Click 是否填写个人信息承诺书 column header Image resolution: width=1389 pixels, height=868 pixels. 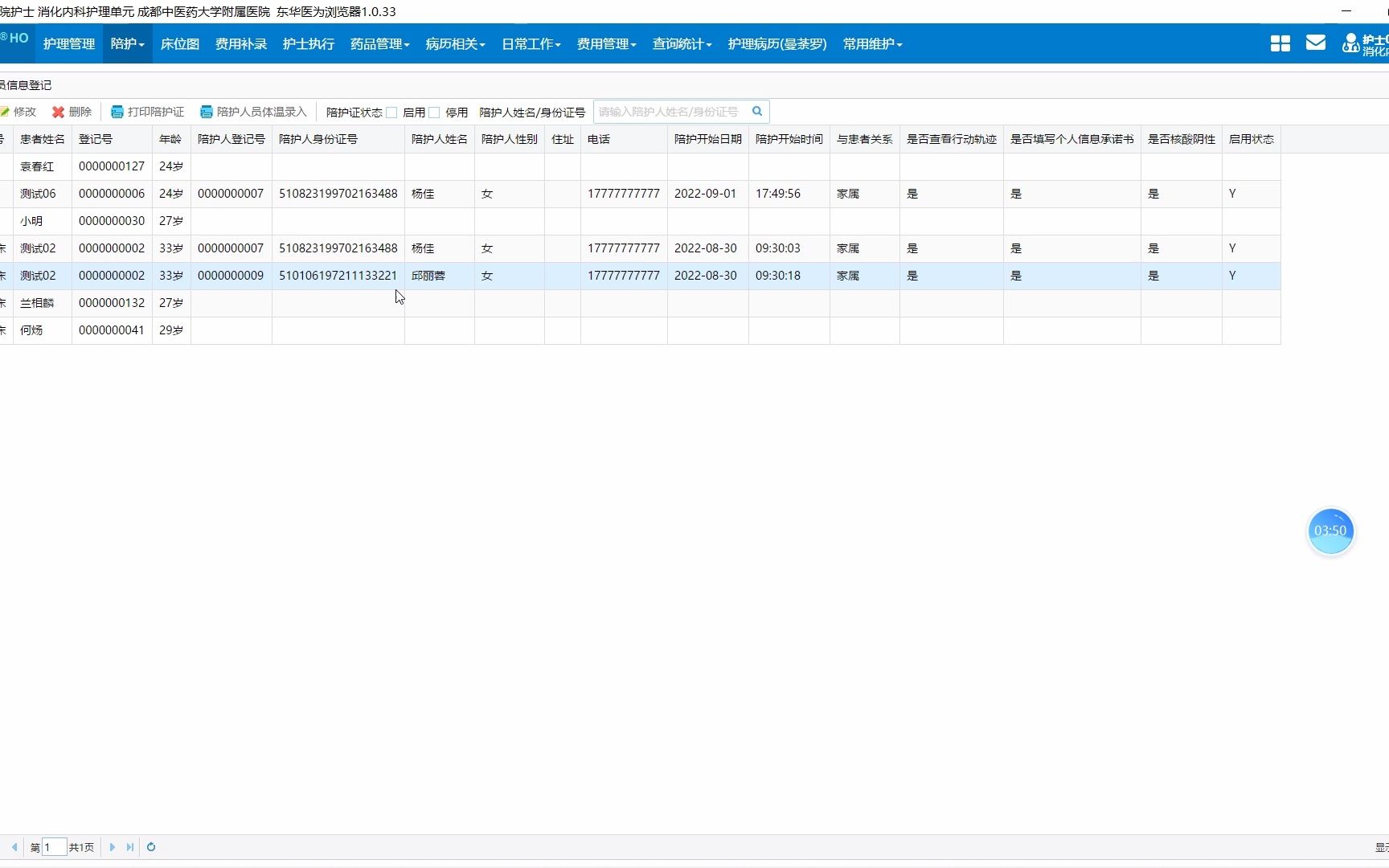(x=1072, y=139)
